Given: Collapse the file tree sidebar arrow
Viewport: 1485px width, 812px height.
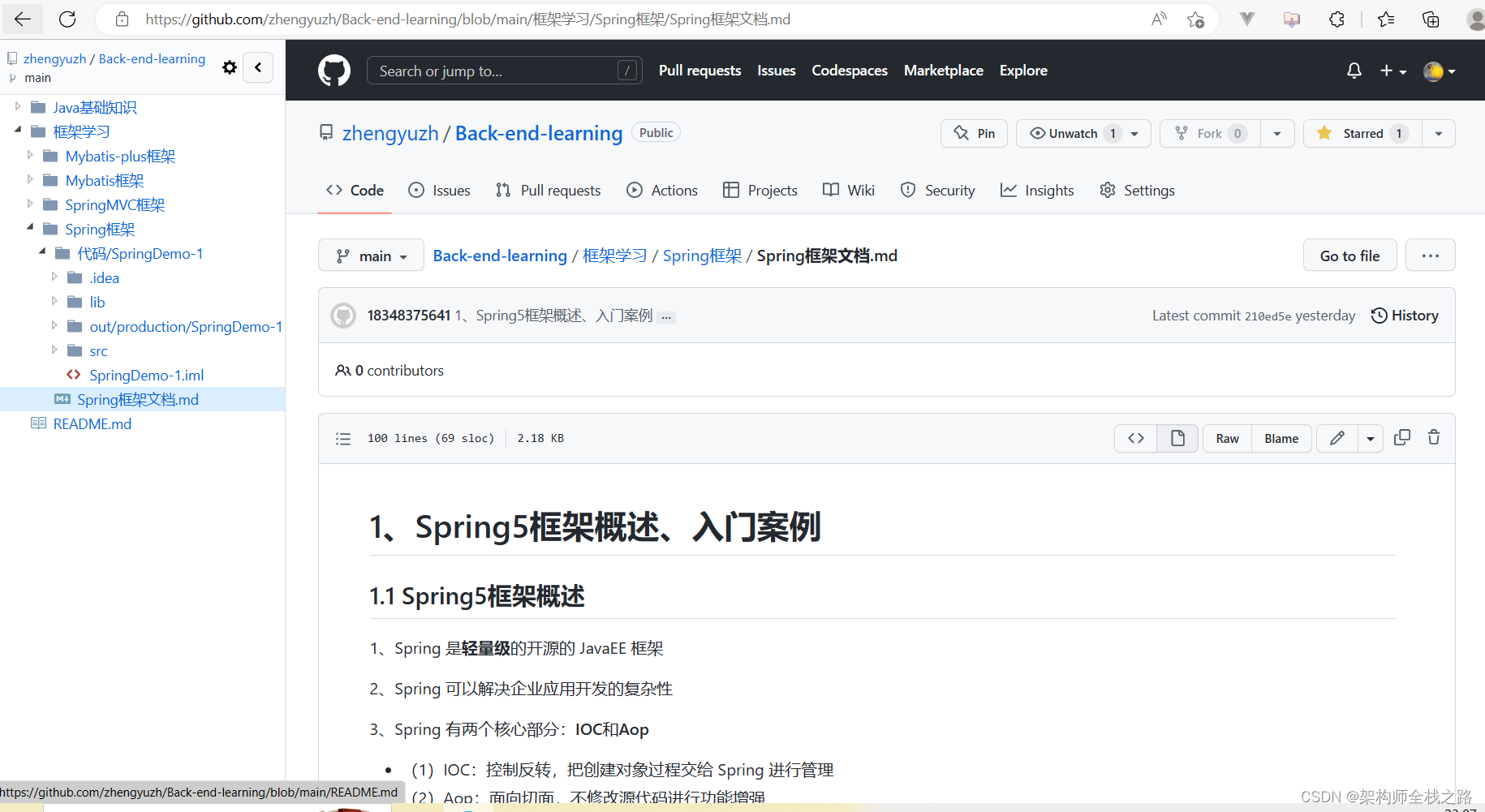Looking at the screenshot, I should click(258, 67).
